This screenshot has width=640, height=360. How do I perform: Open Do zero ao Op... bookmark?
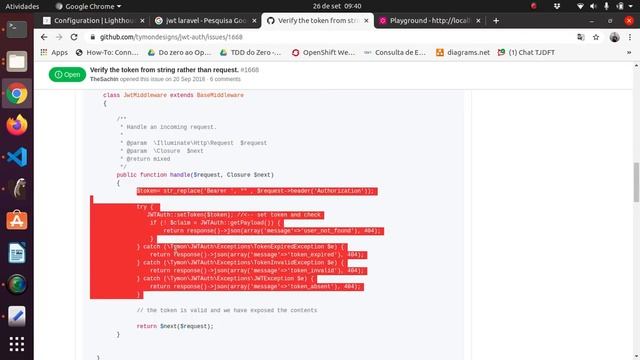[180, 52]
